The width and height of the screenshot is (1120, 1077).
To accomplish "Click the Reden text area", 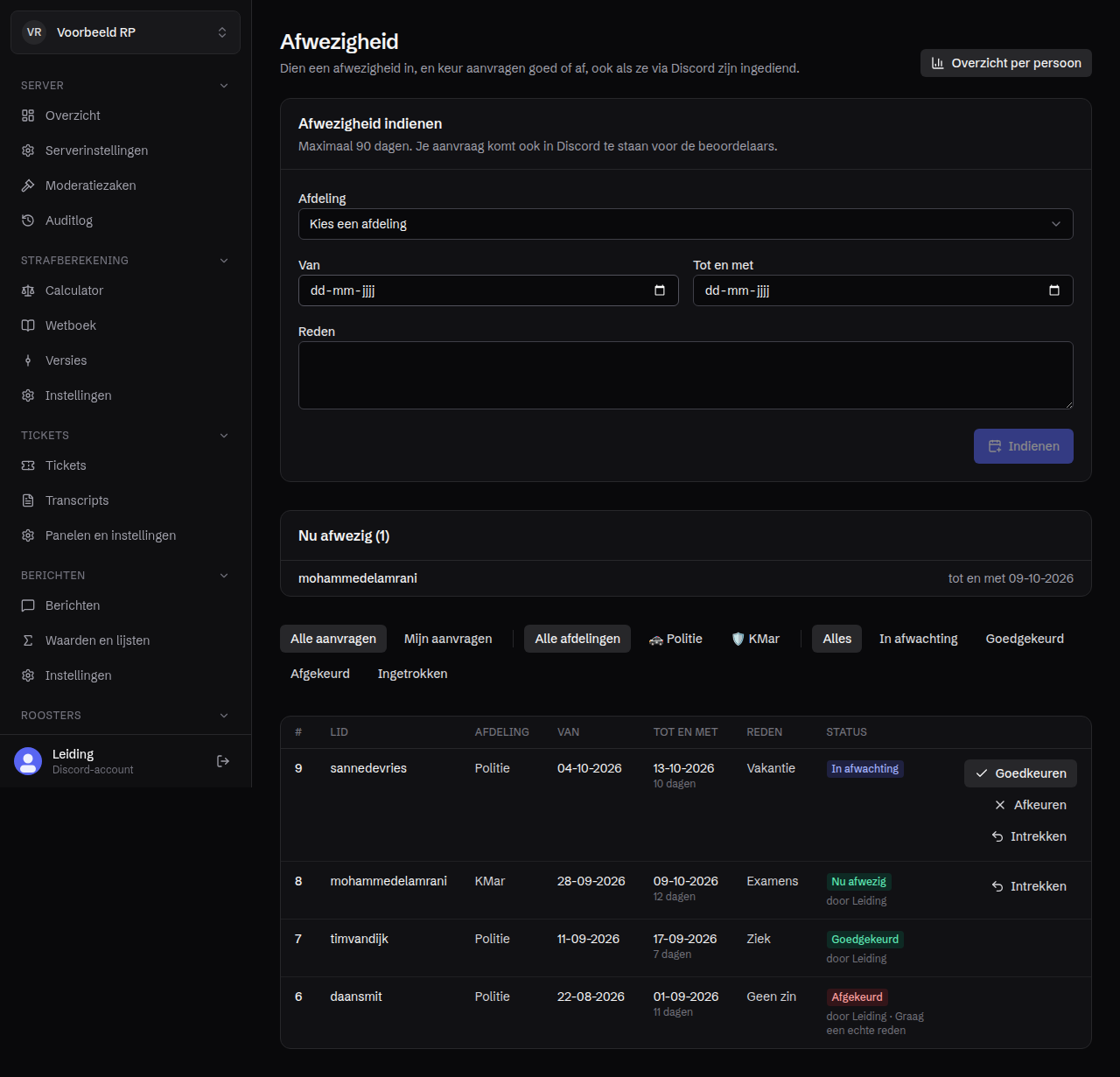I will point(685,375).
